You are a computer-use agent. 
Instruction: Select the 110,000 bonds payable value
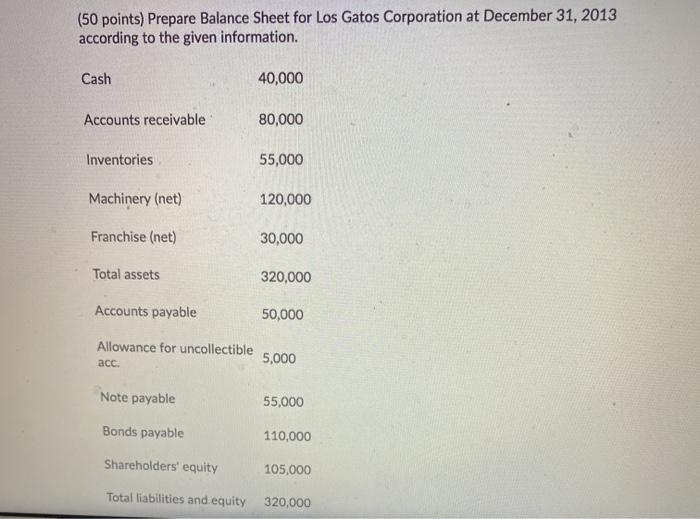pyautogui.click(x=287, y=436)
